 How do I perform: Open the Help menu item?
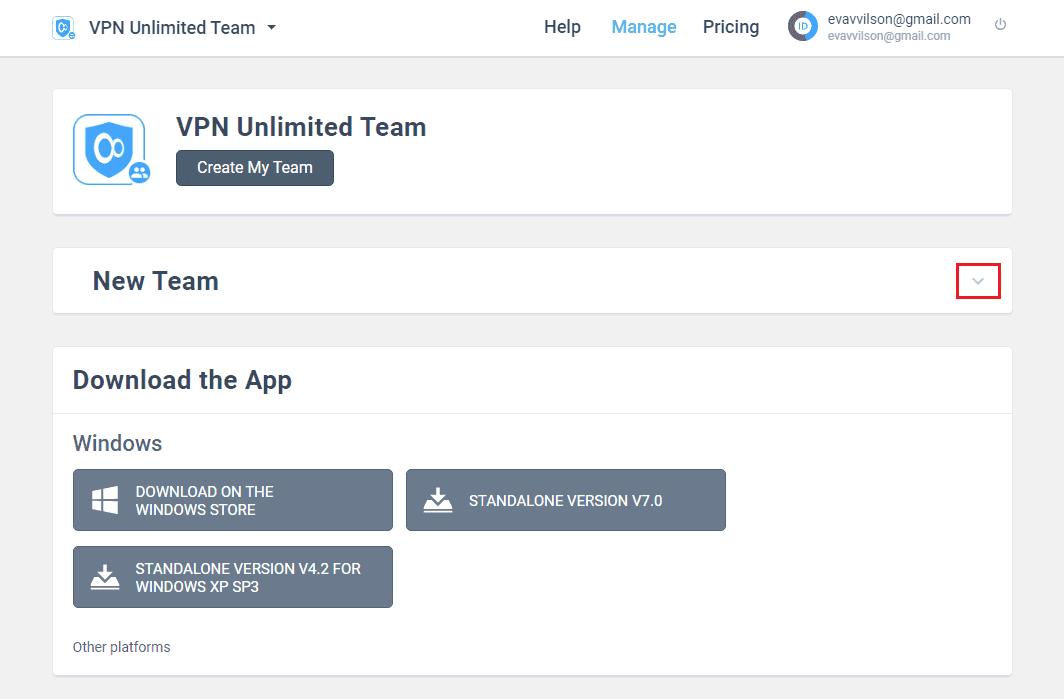(562, 27)
